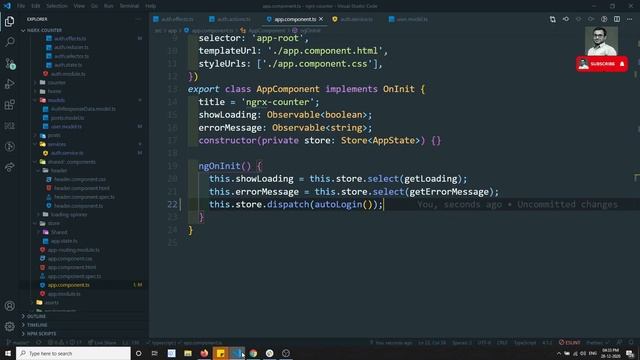Select app.component.ts in explorer tree
Viewport: 640px width, 360px height.
pyautogui.click(x=69, y=285)
